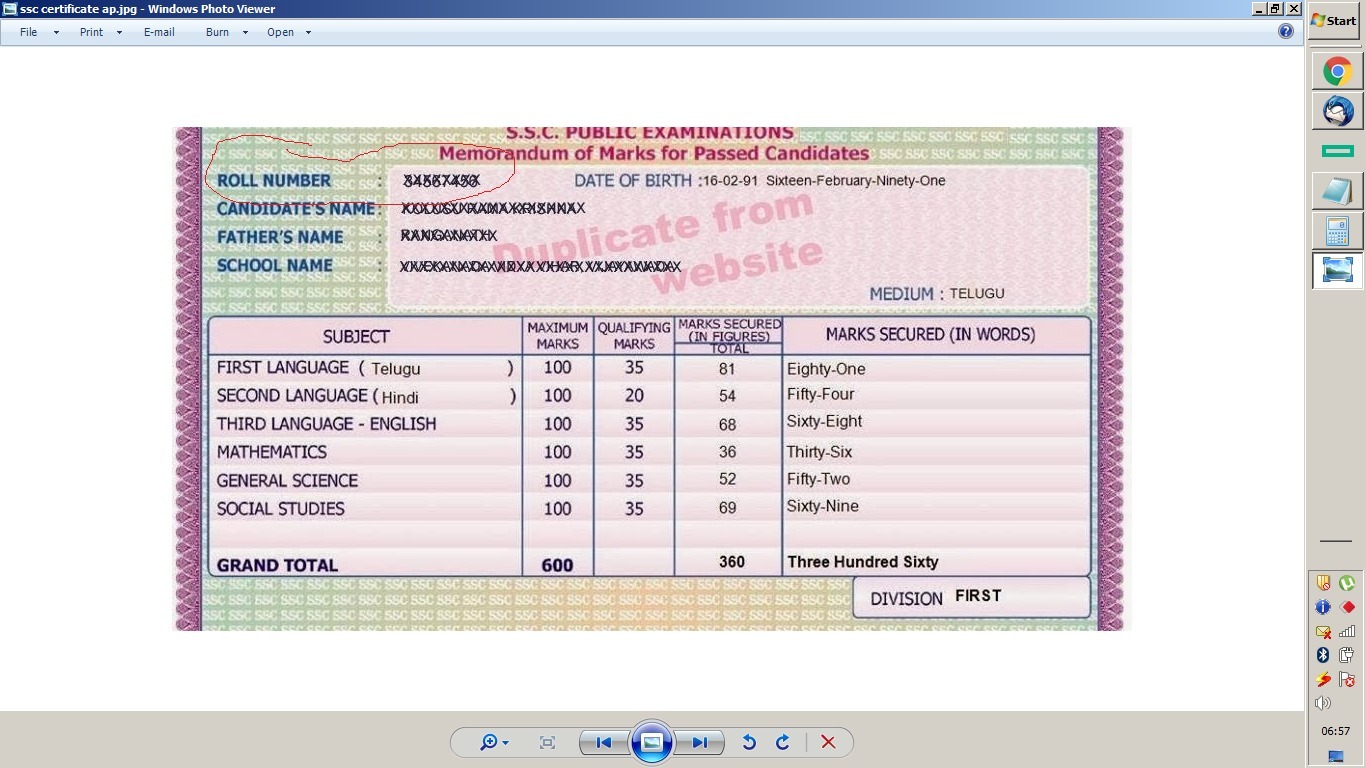The height and width of the screenshot is (768, 1366).
Task: Adjust the system volume speaker
Action: (1322, 702)
